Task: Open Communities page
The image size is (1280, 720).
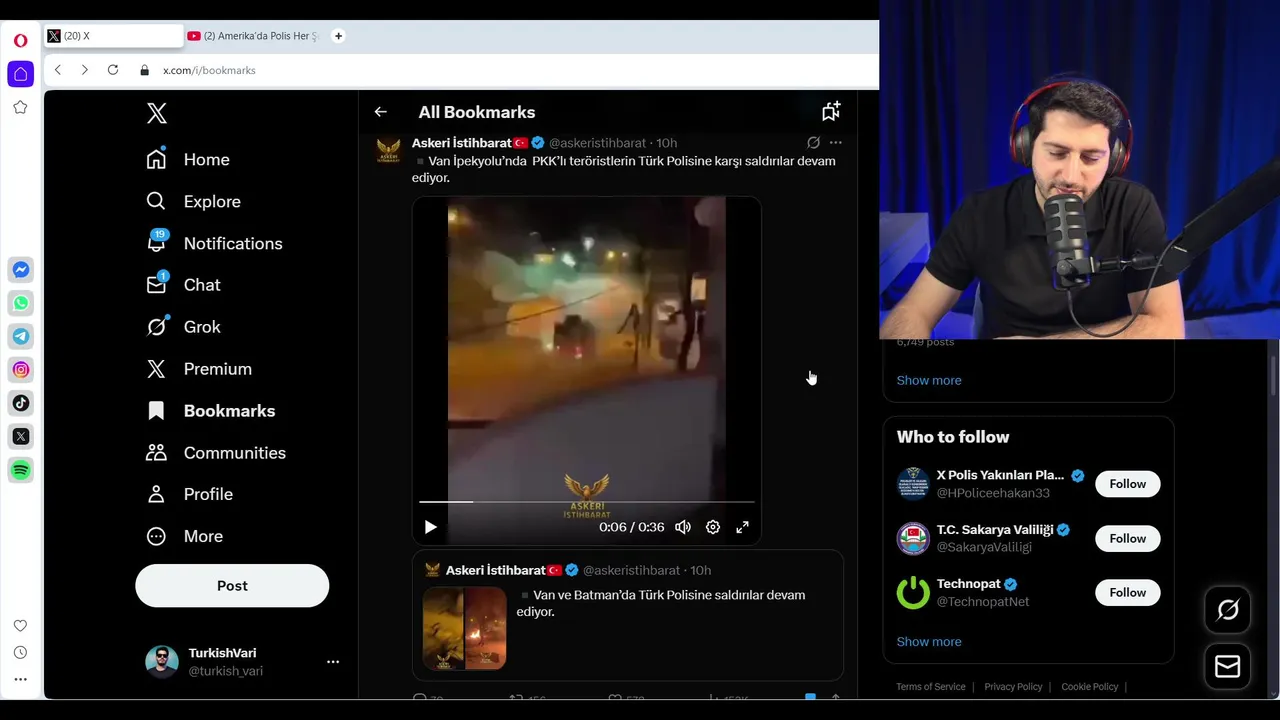Action: coord(216,453)
